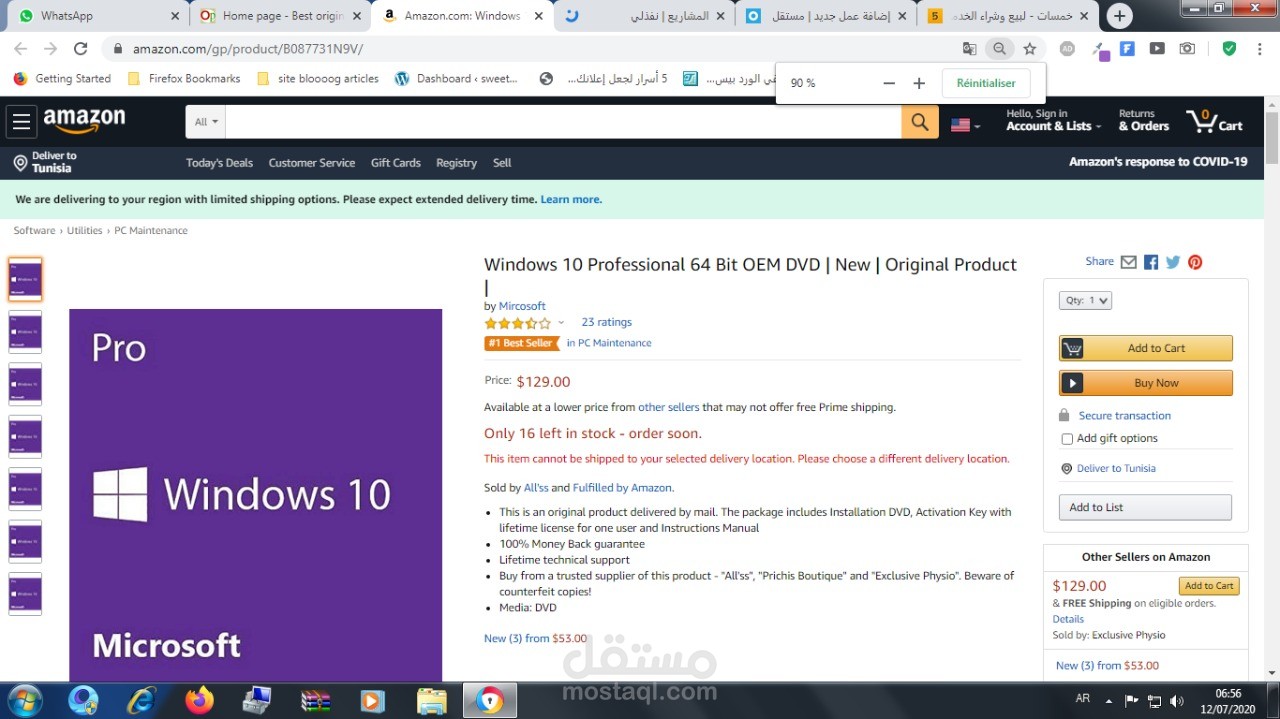Screen dimensions: 1280x719
Task: Decrease zoom with minus button
Action: point(889,83)
